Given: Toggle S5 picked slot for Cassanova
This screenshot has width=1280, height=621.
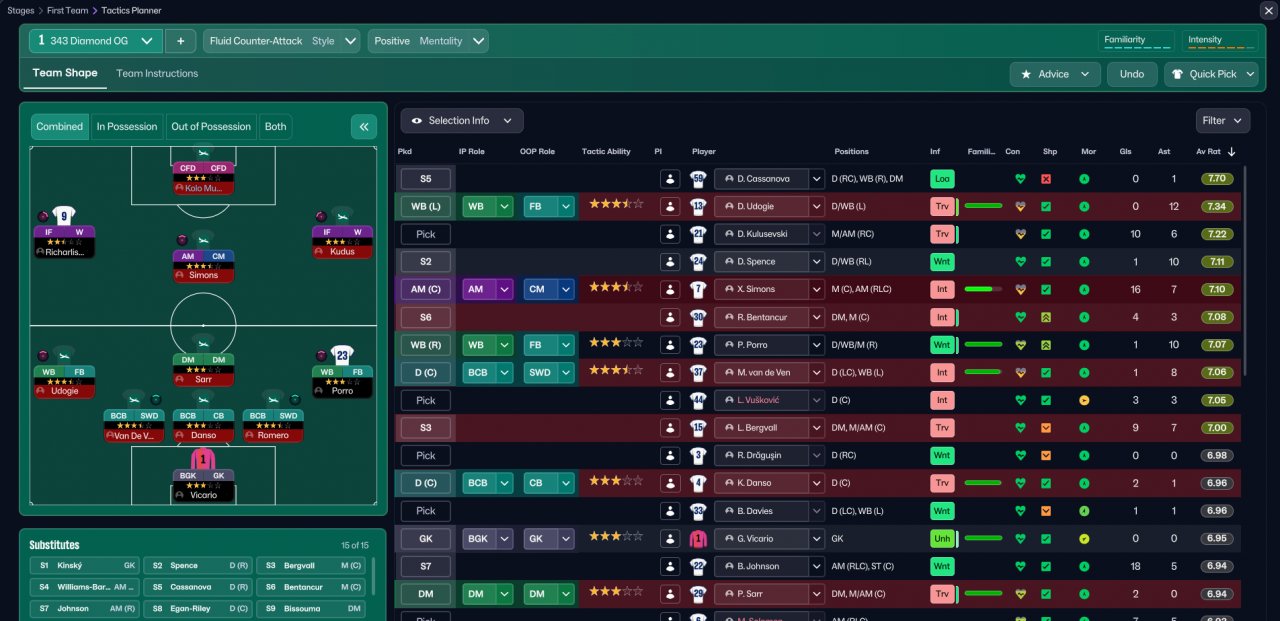Looking at the screenshot, I should [426, 179].
